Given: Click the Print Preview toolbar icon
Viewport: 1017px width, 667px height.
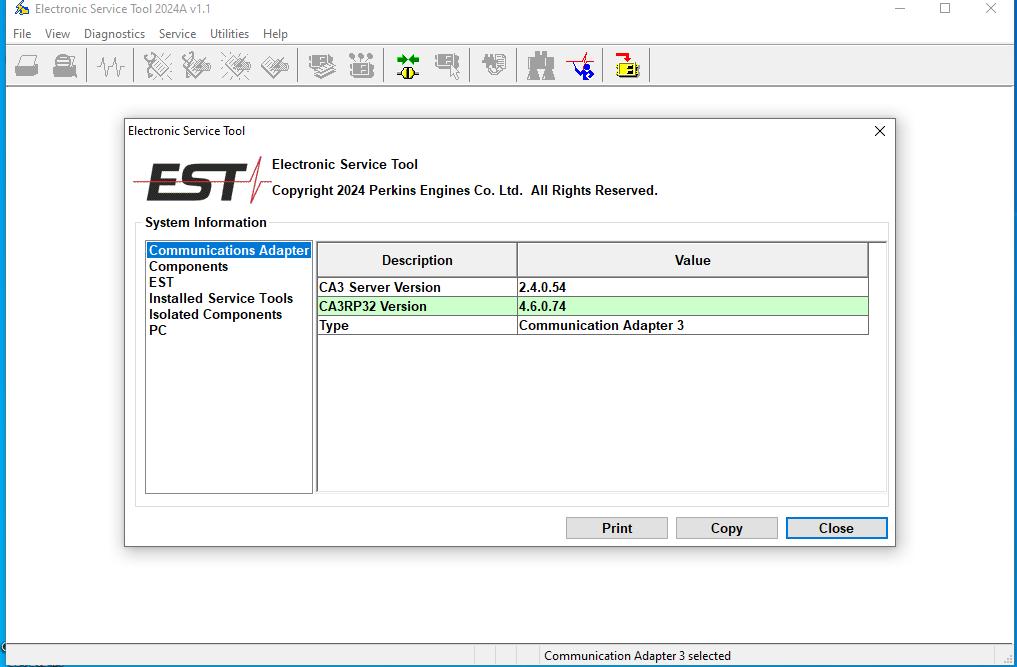Looking at the screenshot, I should point(65,66).
